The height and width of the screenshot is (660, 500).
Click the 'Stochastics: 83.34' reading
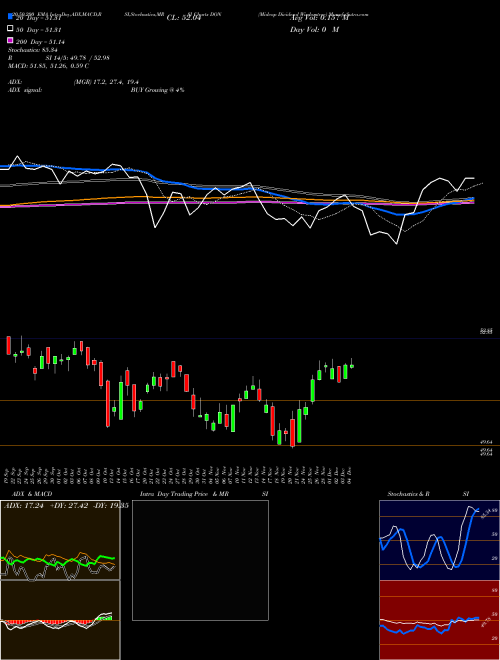click(32, 50)
